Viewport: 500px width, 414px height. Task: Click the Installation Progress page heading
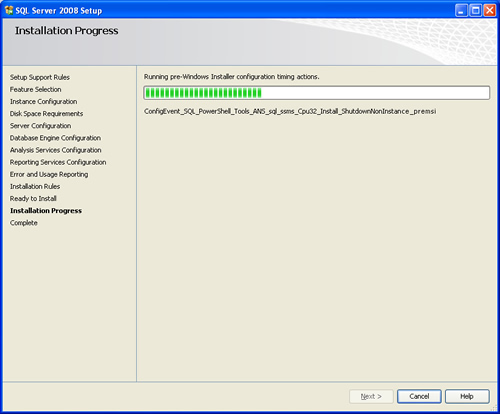[67, 31]
